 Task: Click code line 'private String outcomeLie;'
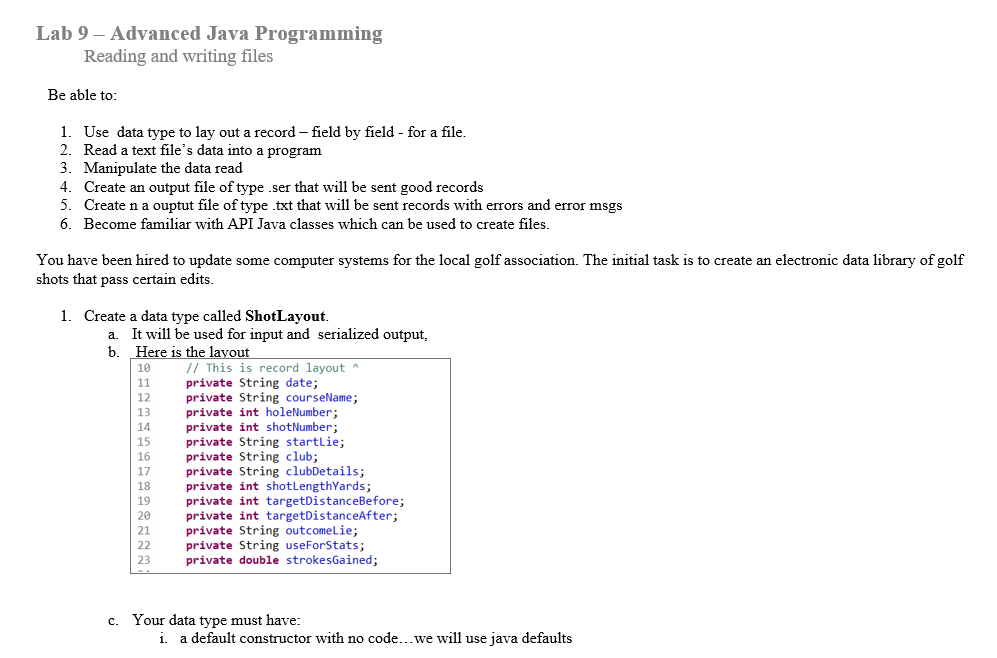pos(272,530)
